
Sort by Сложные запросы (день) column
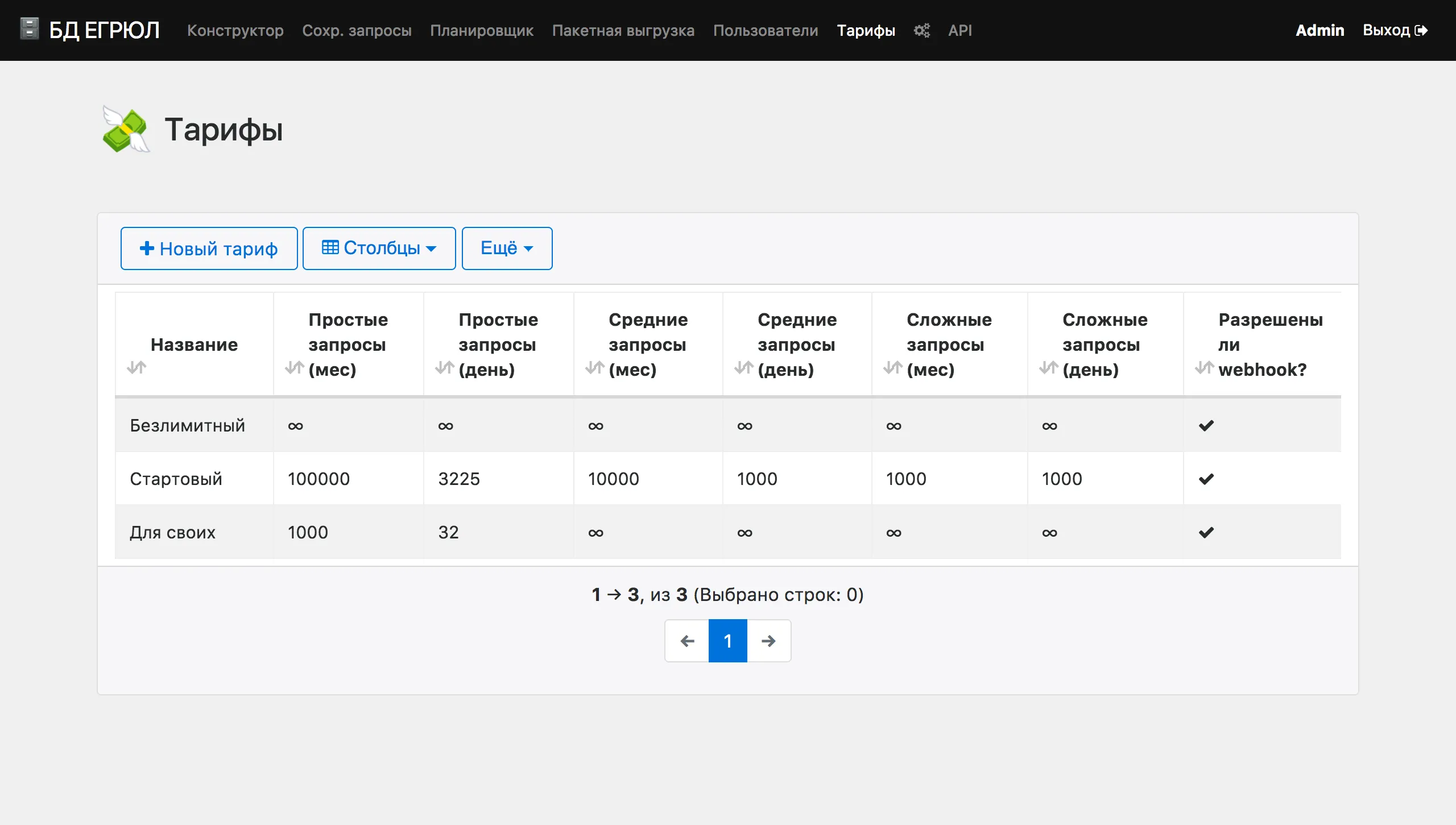1048,367
